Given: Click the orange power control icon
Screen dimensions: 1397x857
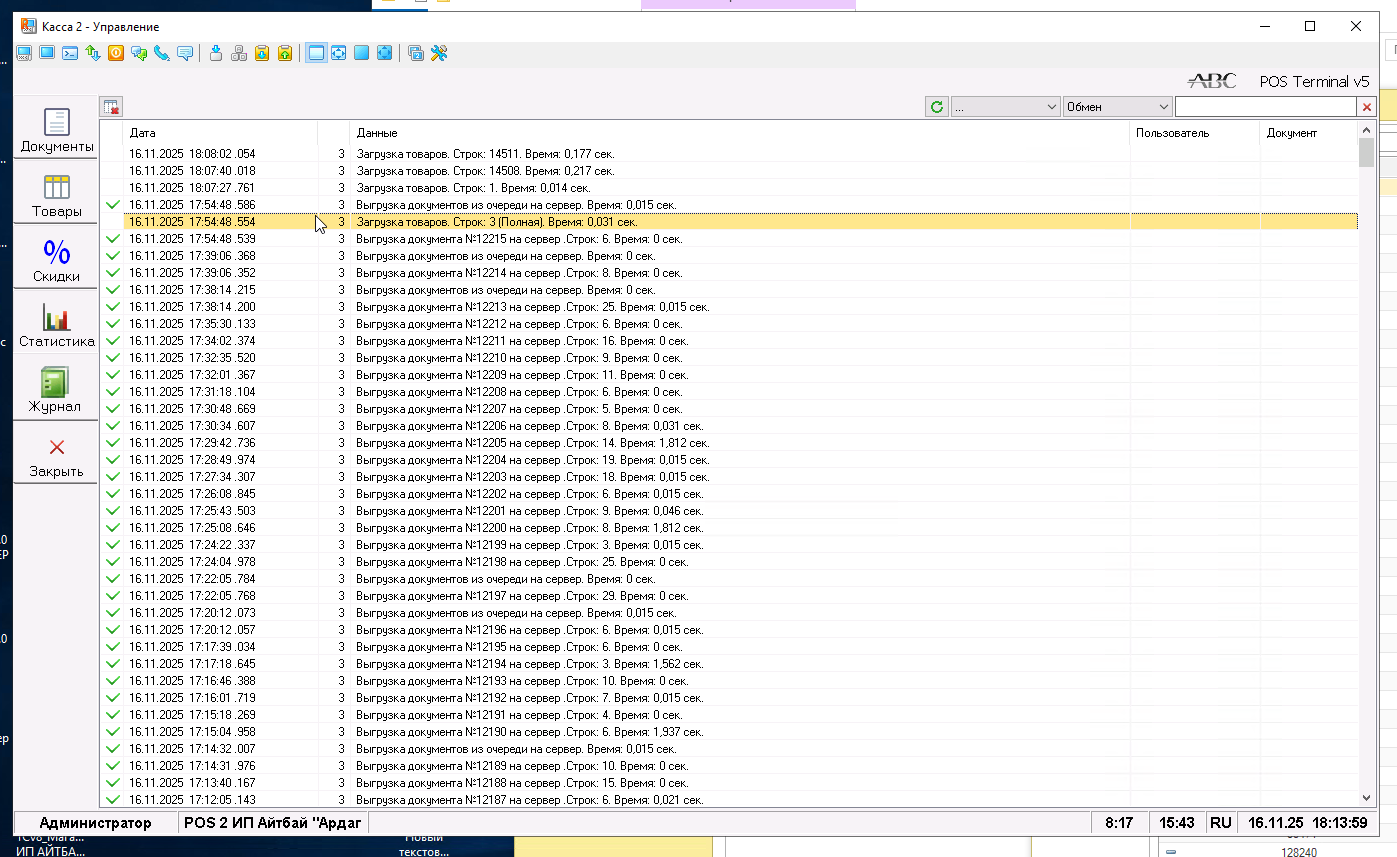Looking at the screenshot, I should tap(116, 54).
